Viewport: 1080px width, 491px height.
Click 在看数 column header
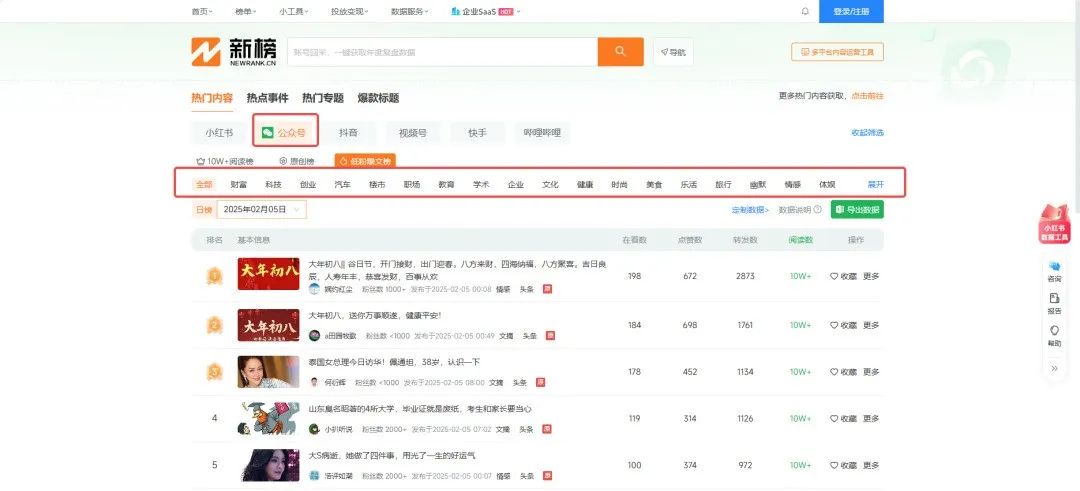coord(634,240)
